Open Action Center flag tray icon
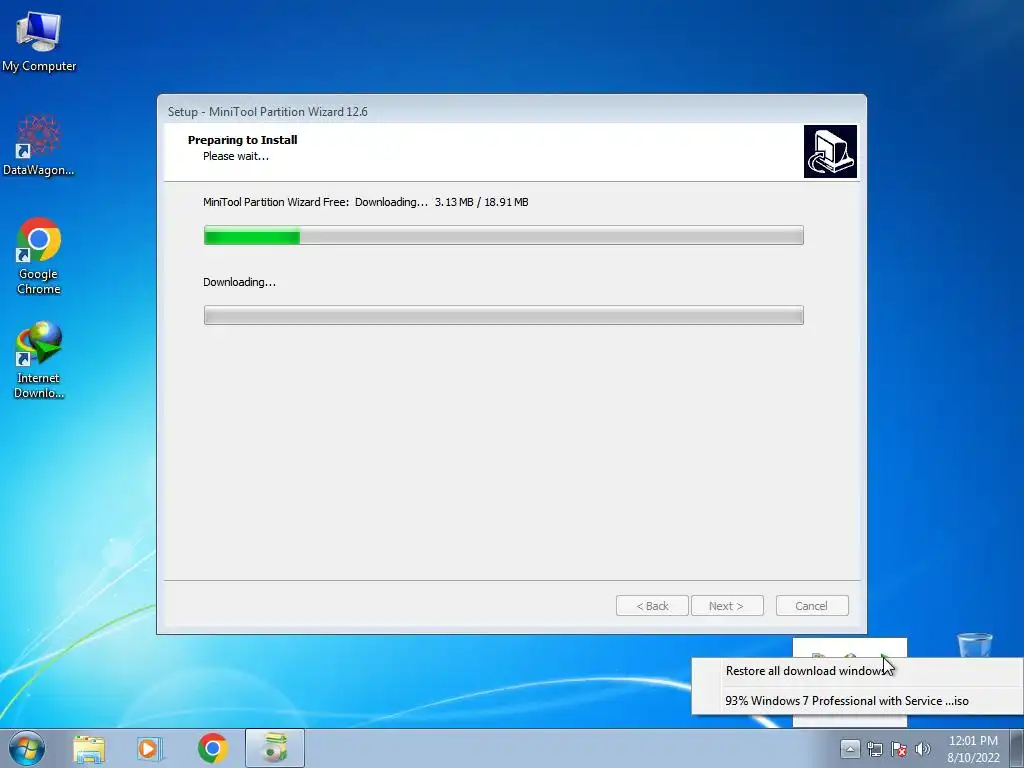 899,749
